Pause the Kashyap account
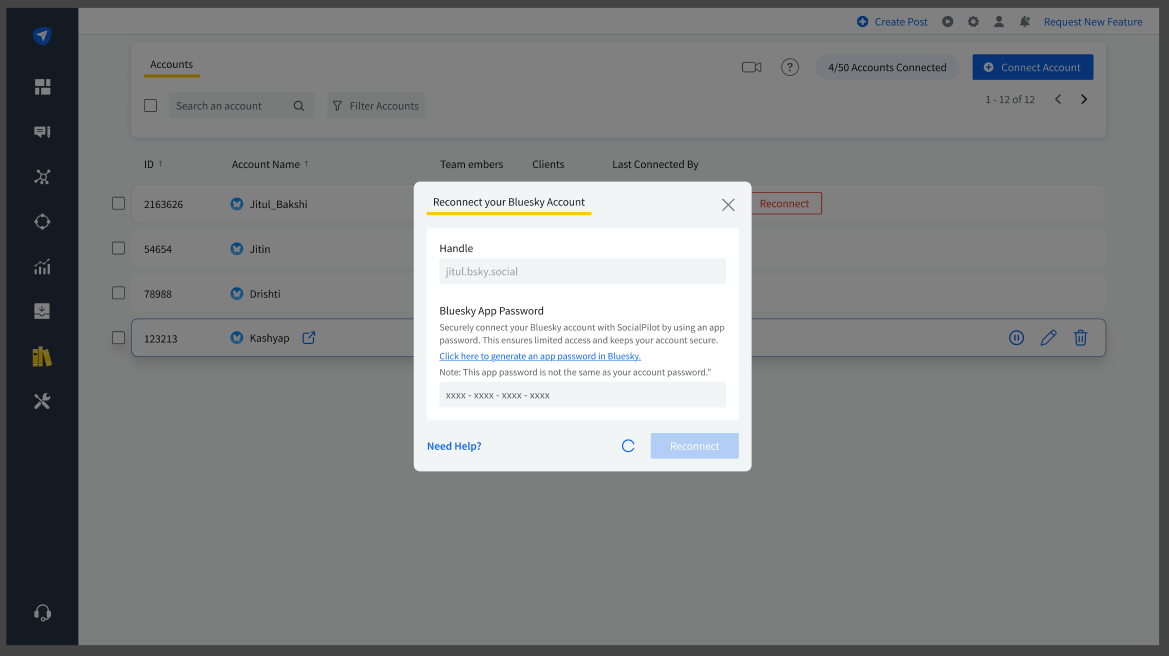 (x=1016, y=338)
